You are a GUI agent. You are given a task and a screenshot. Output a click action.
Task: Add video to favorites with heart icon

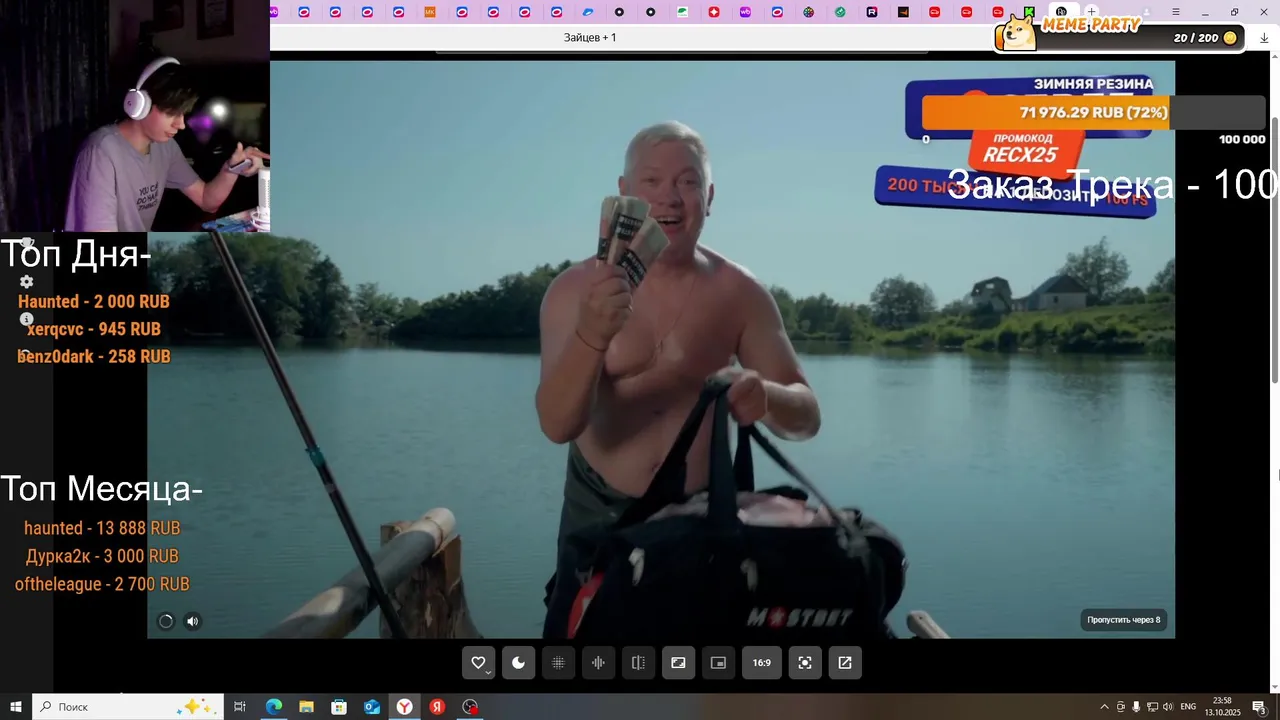click(x=478, y=662)
